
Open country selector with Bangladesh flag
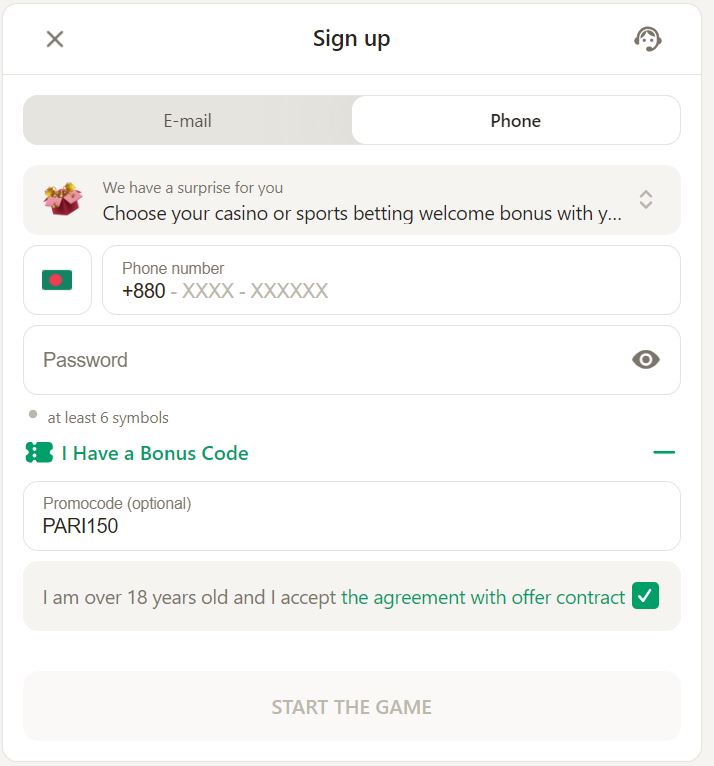pos(58,280)
